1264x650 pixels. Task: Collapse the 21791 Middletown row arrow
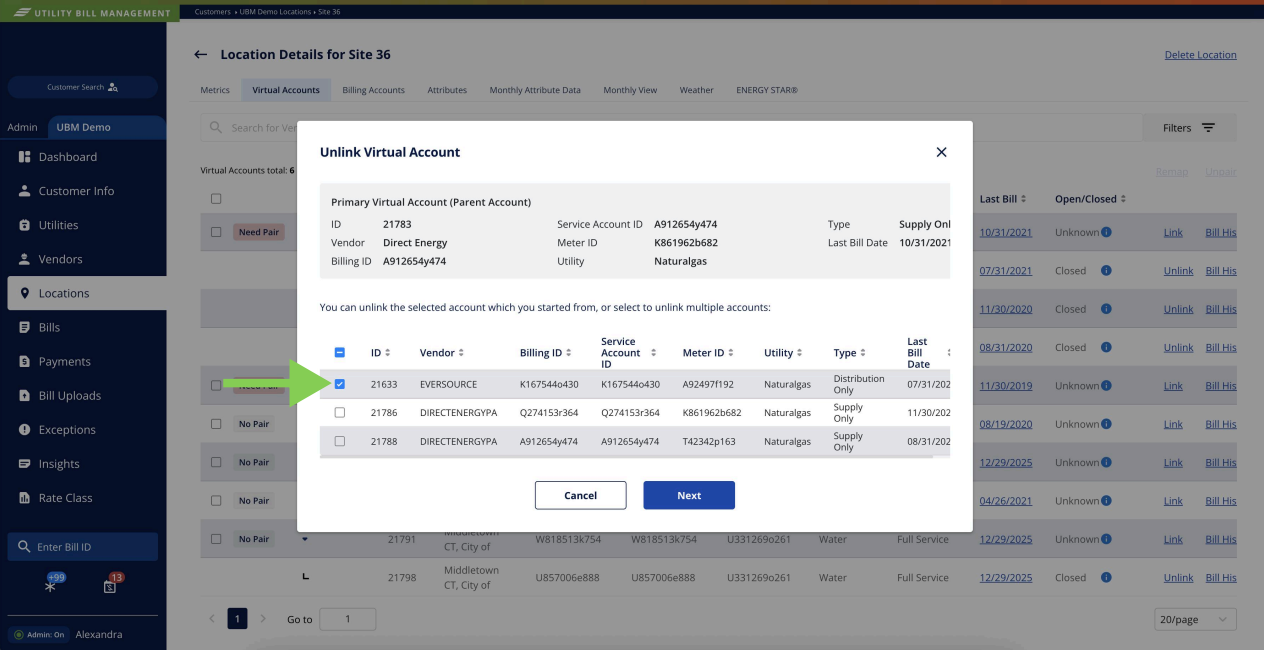click(305, 540)
